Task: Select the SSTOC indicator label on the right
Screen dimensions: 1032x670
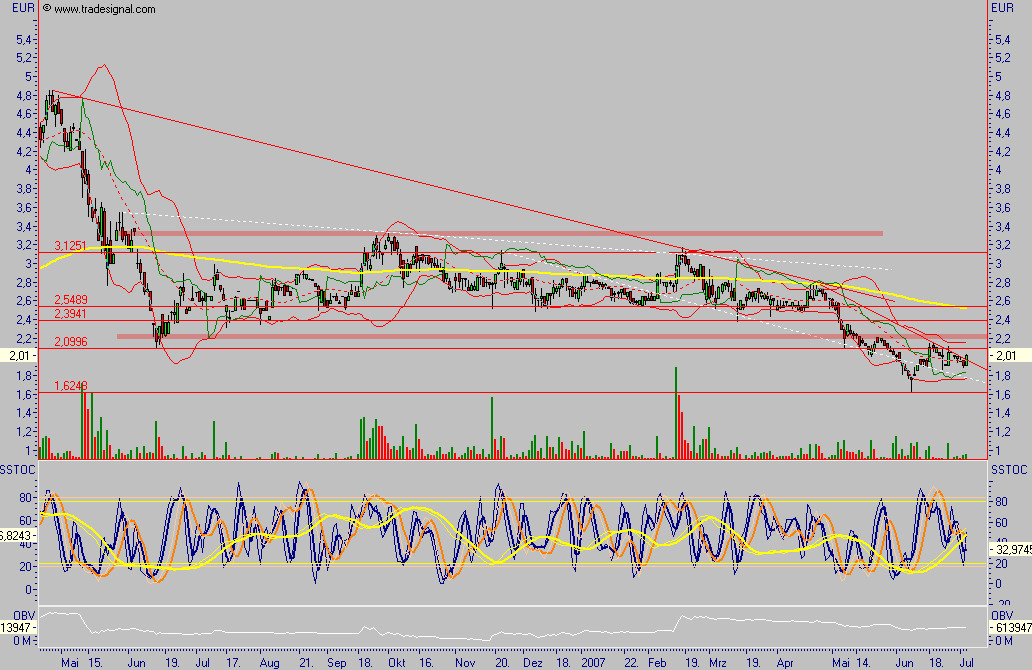Action: [x=1009, y=470]
